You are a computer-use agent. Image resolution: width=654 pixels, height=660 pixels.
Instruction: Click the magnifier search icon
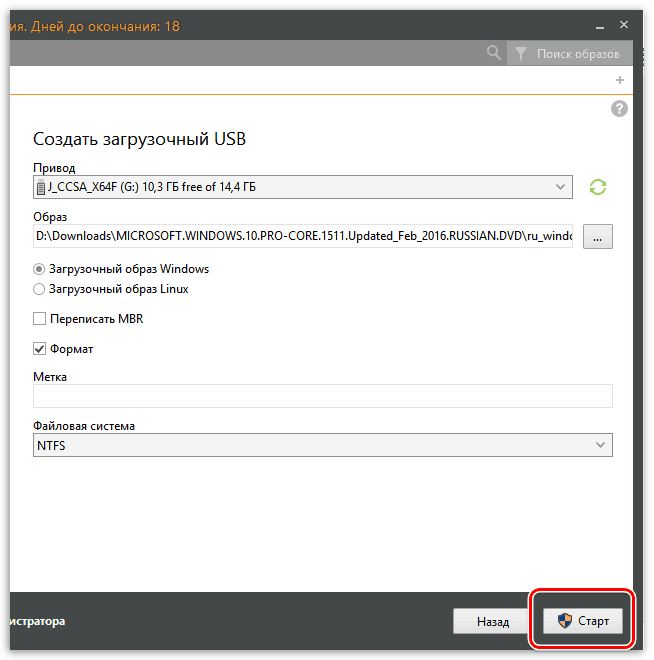(493, 53)
